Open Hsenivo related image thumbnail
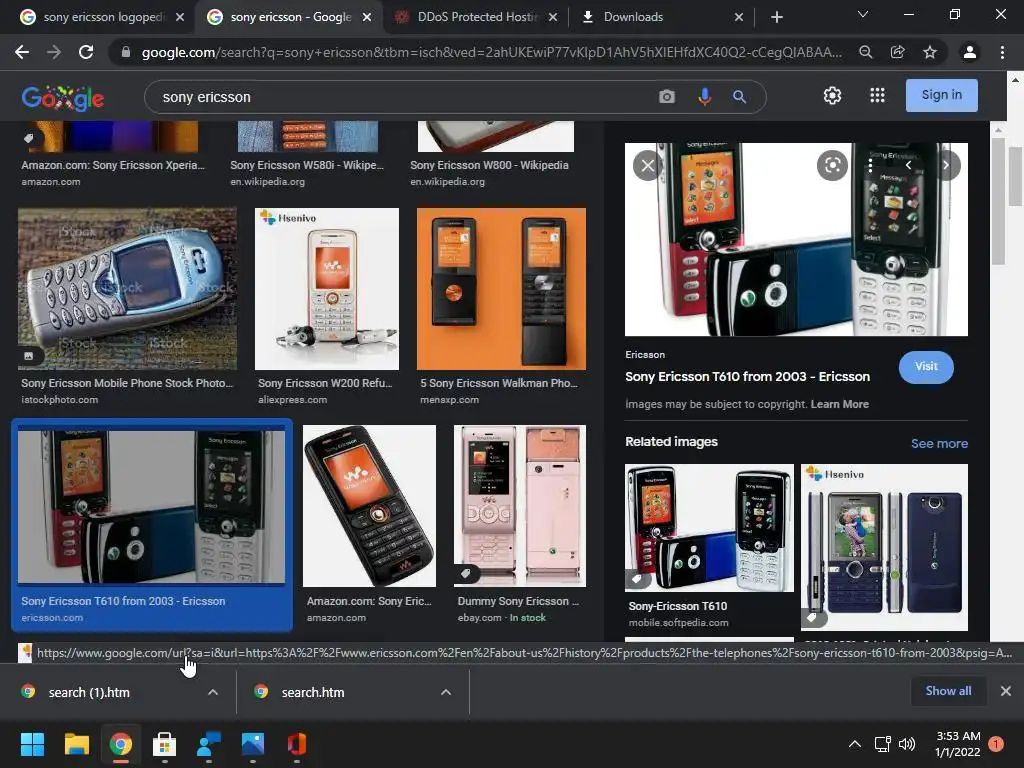Viewport: 1024px width, 768px height. point(884,547)
